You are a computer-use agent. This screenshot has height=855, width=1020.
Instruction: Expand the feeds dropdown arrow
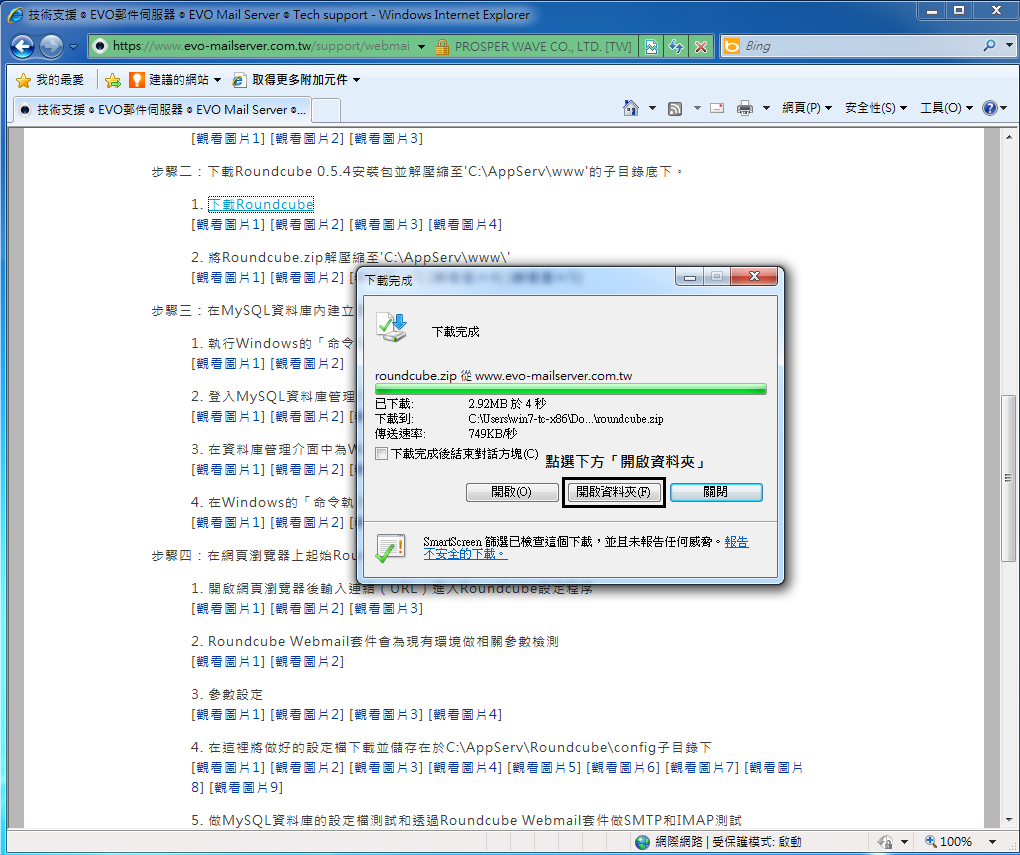coord(697,108)
